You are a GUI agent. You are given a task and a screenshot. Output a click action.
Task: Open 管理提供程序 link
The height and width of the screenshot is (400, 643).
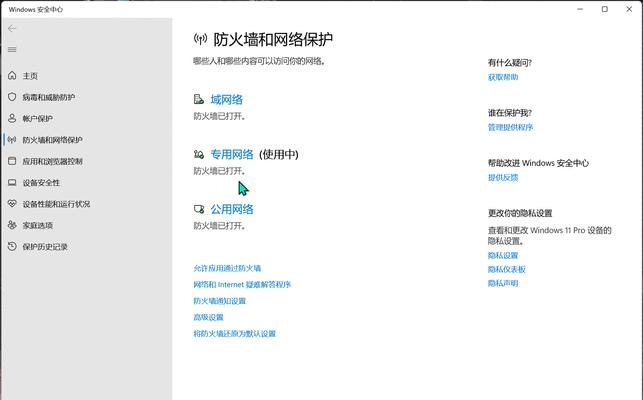510,127
